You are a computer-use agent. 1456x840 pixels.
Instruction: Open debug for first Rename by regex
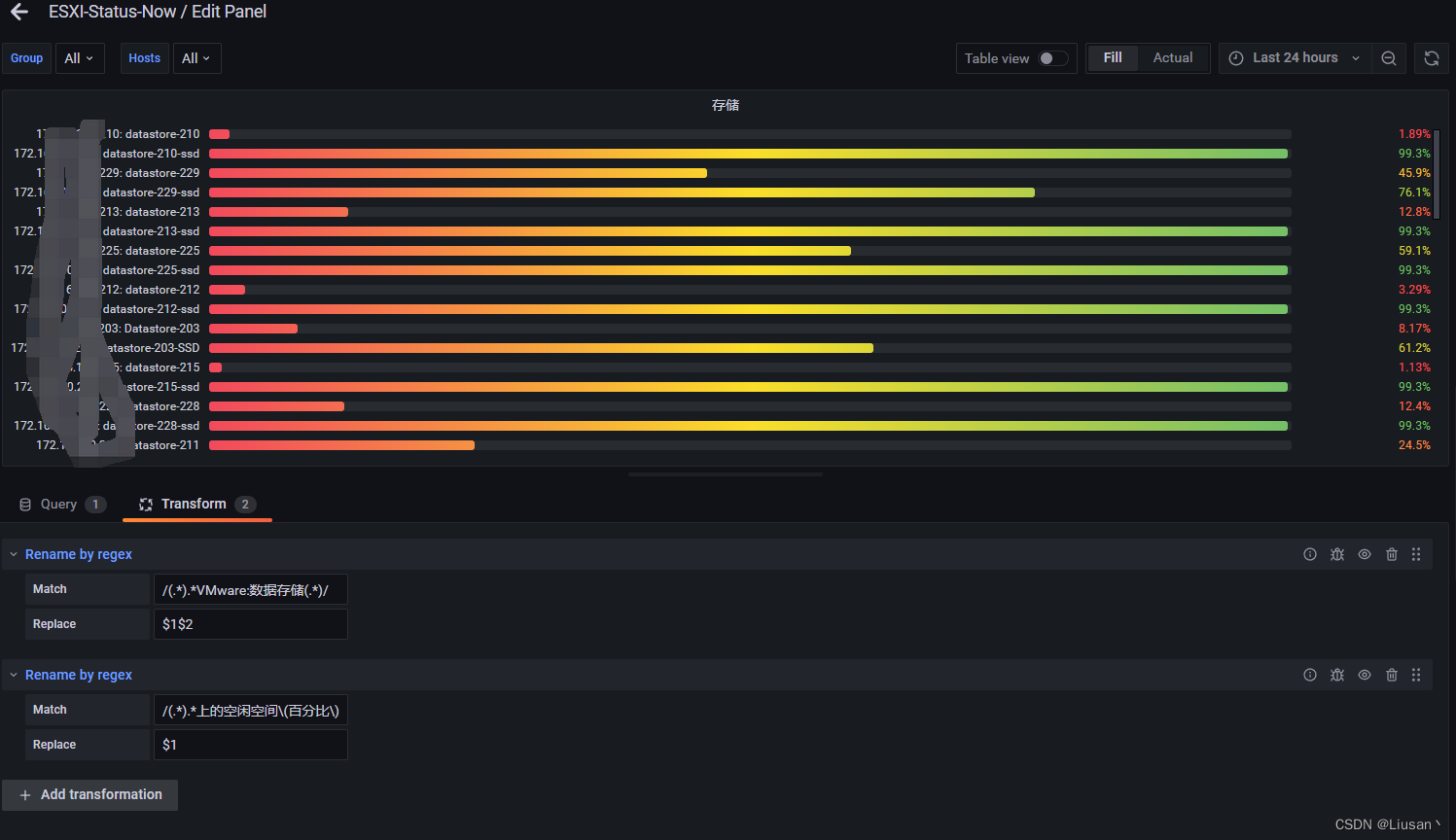point(1337,554)
